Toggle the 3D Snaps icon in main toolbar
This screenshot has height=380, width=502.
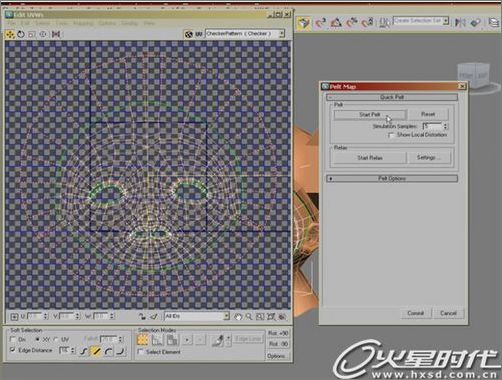320,23
